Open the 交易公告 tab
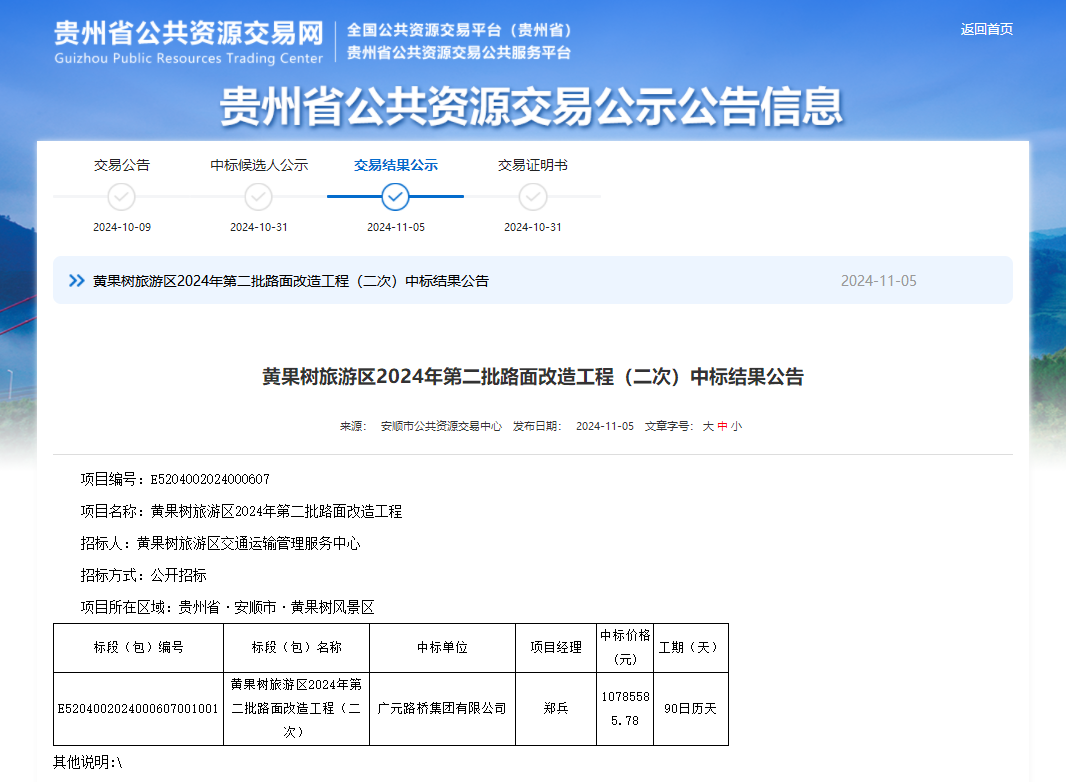This screenshot has width=1066, height=782. point(122,165)
